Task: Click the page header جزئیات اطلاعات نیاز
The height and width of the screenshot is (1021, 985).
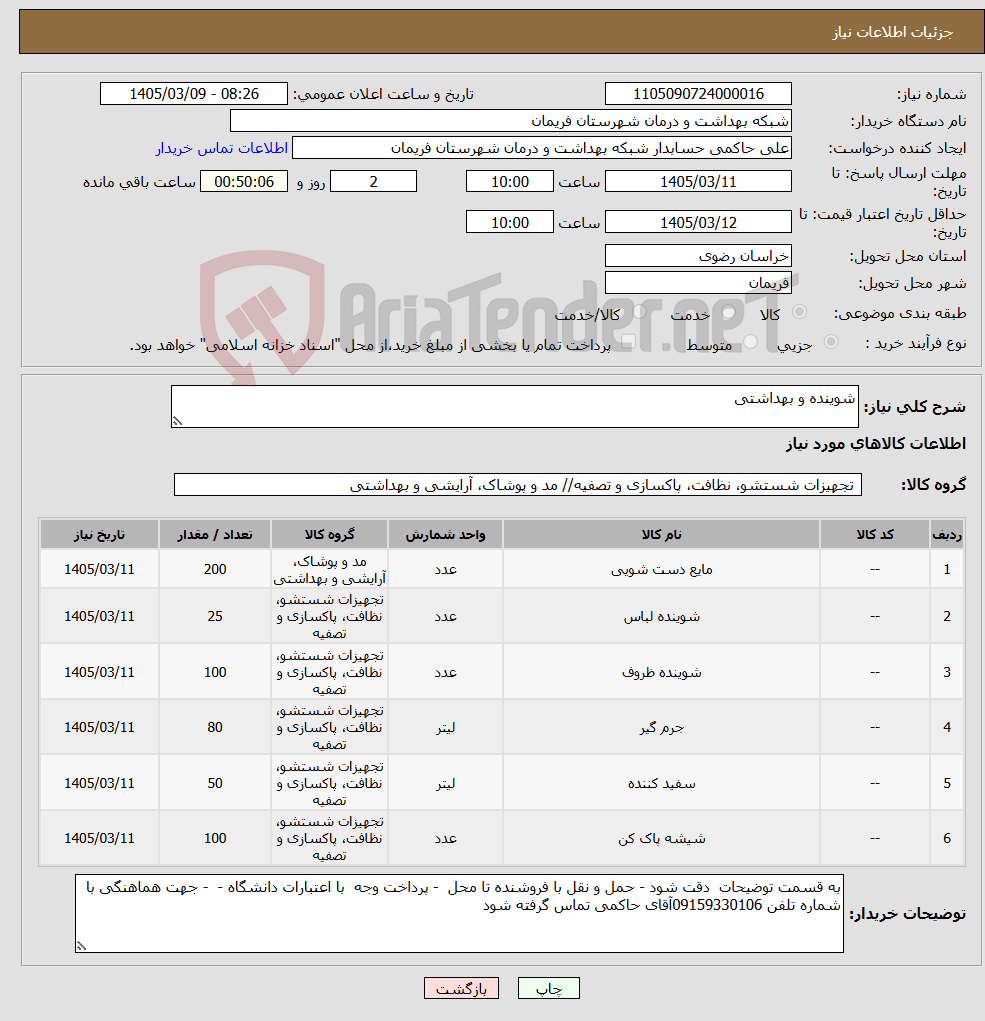Action: (893, 32)
